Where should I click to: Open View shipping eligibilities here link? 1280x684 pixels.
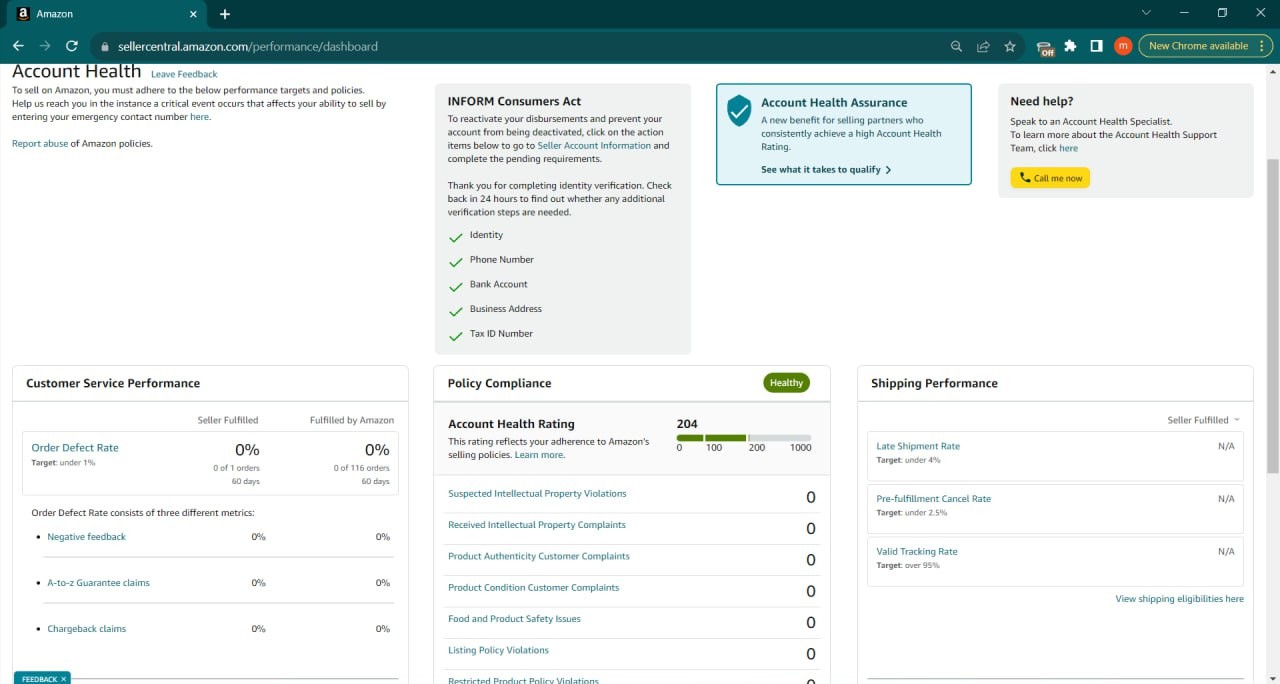click(x=1180, y=599)
